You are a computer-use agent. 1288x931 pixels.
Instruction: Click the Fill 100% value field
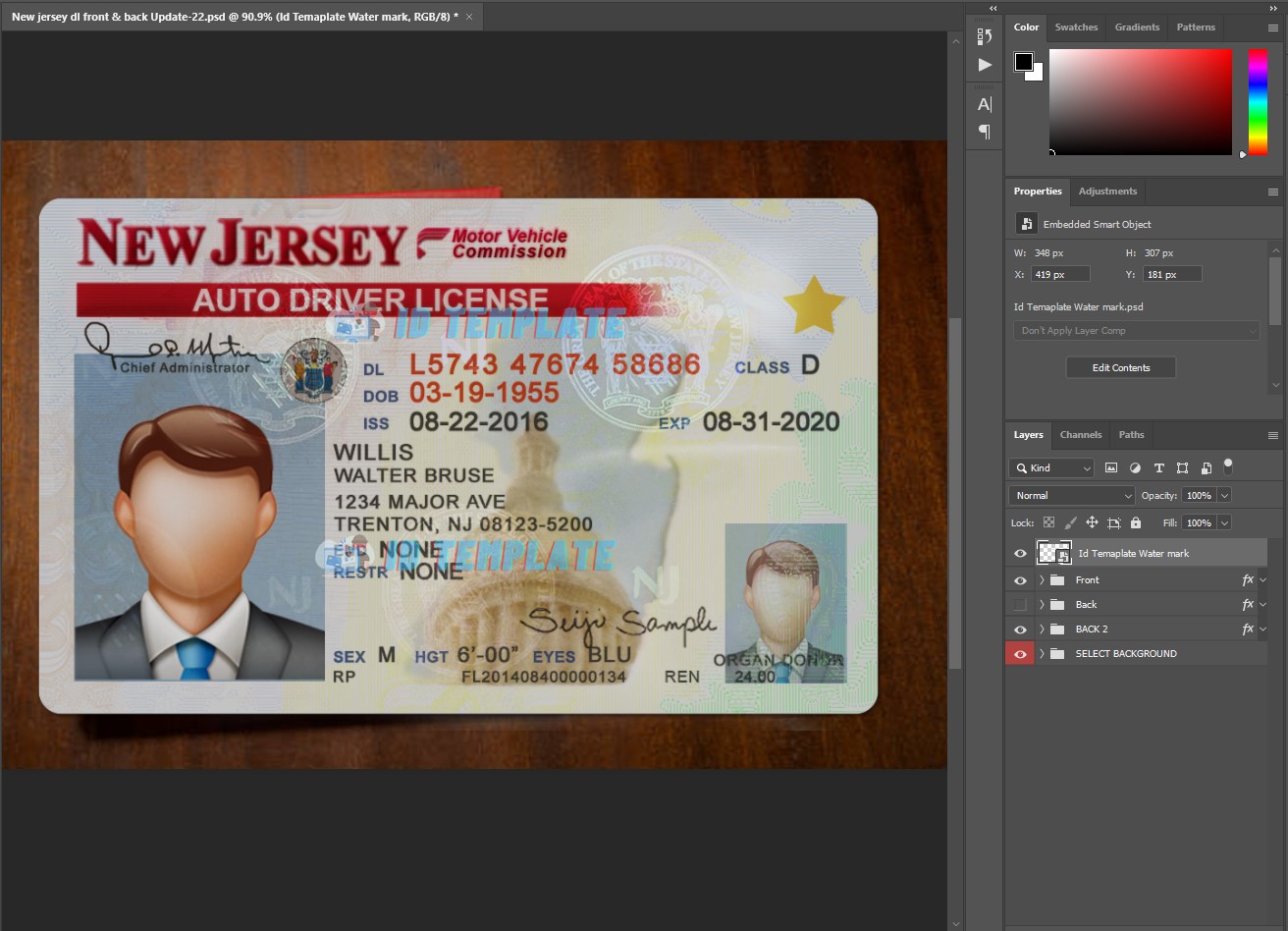1199,523
